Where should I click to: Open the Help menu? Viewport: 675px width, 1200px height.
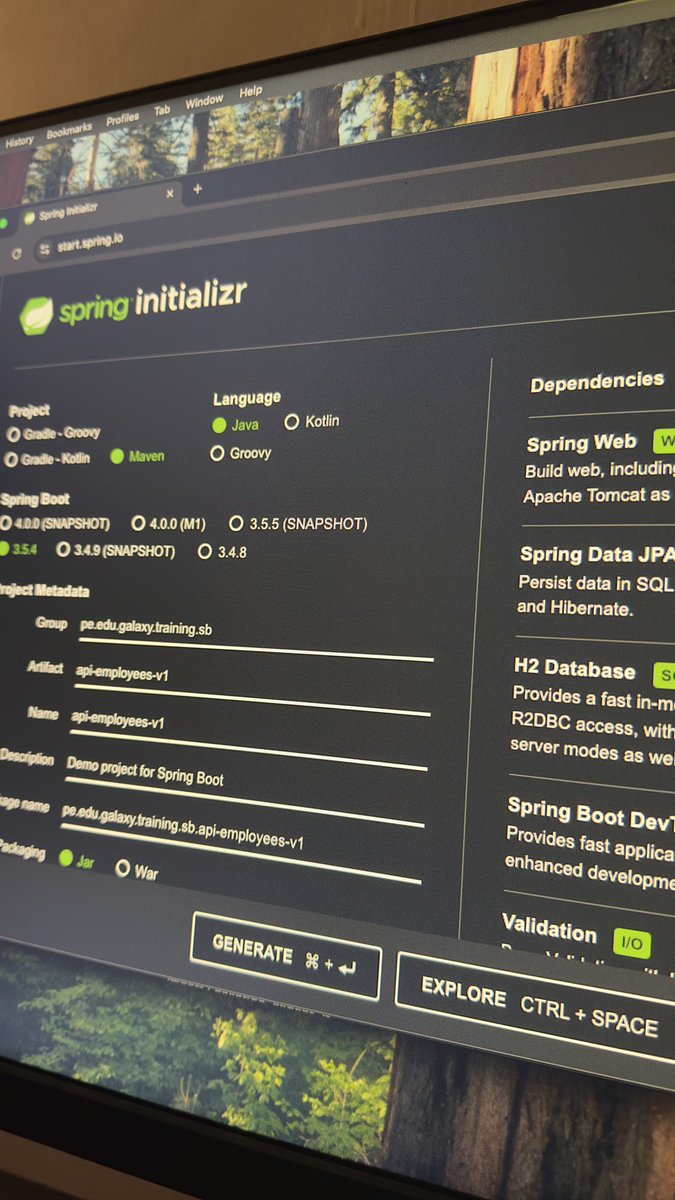point(250,92)
